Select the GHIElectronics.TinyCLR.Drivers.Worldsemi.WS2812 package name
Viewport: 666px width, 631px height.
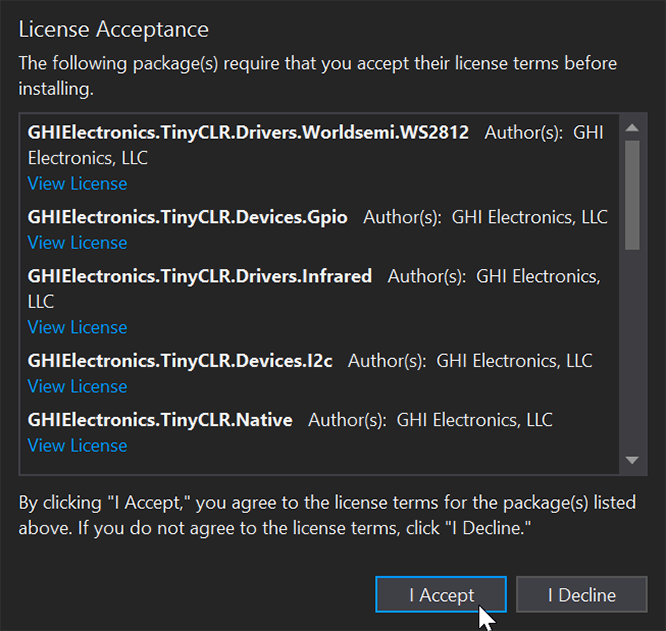(x=248, y=132)
